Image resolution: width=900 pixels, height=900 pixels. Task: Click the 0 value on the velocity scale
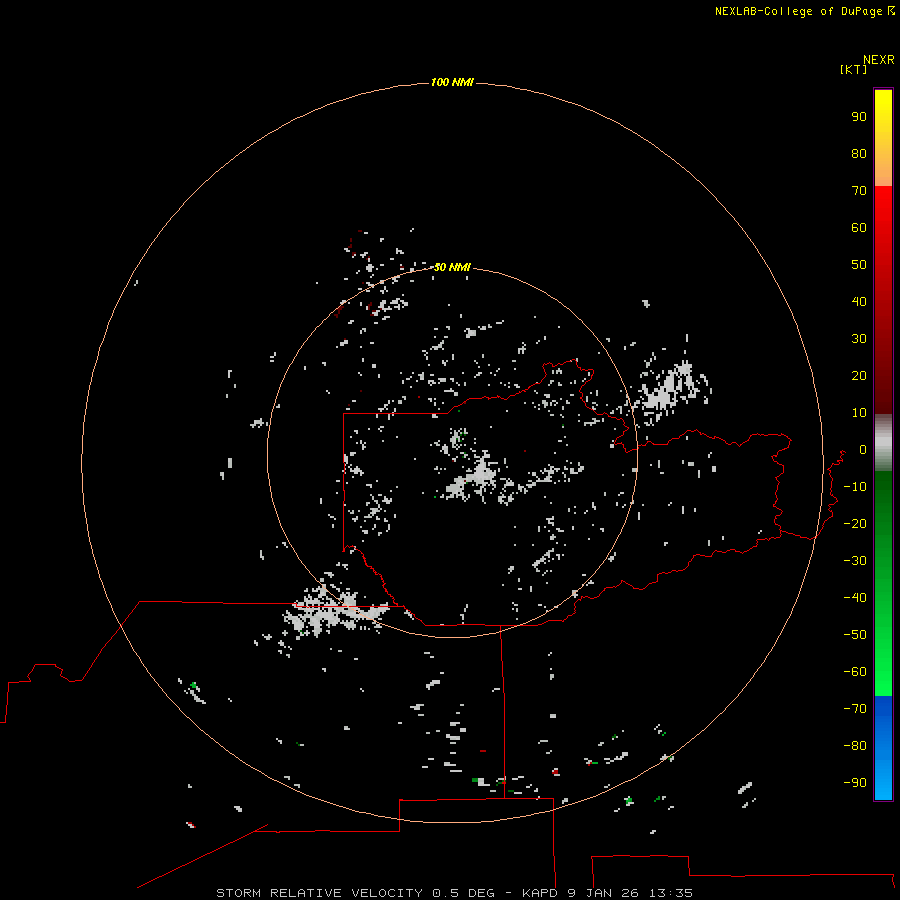(x=863, y=449)
